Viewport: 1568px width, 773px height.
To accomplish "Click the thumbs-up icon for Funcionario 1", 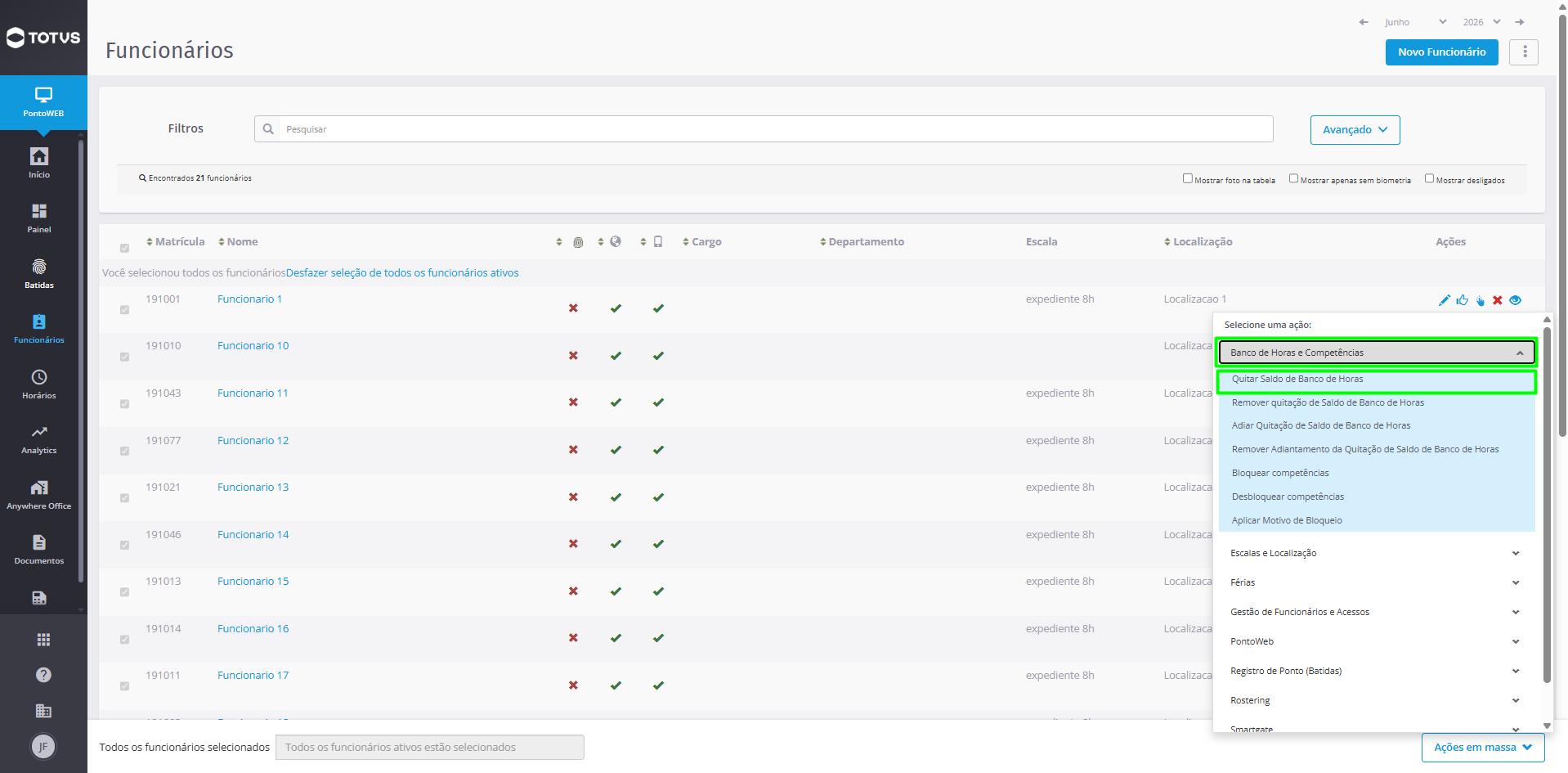I will click(x=1463, y=300).
